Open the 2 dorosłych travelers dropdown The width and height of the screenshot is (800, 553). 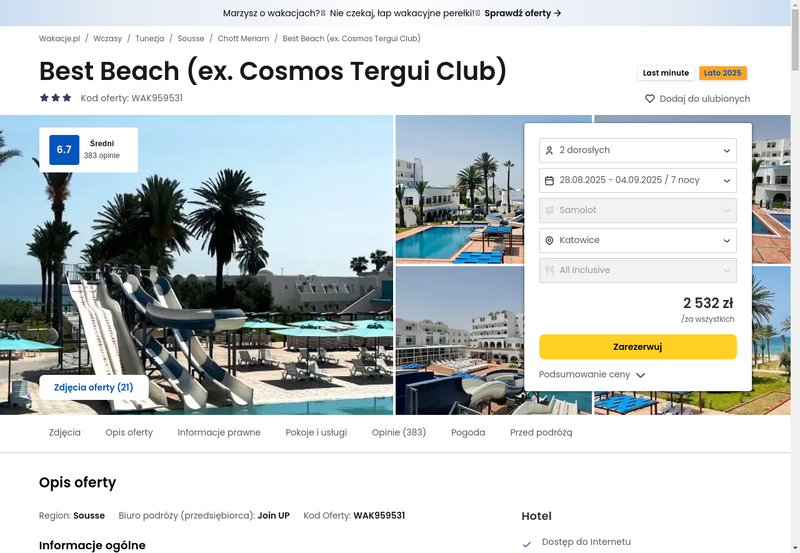pyautogui.click(x=638, y=150)
